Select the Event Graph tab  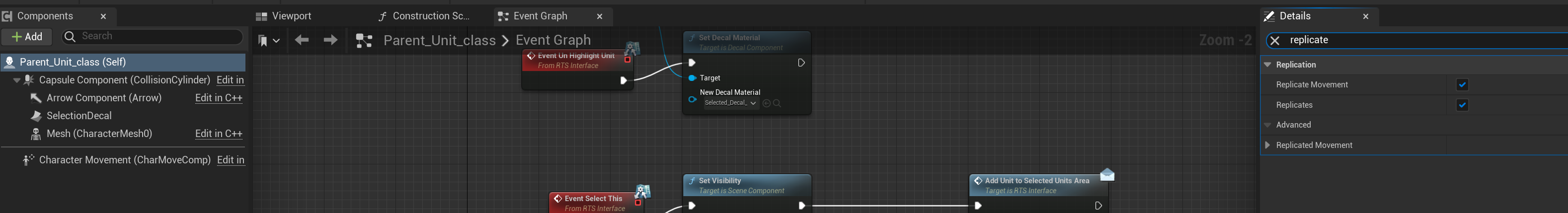540,16
